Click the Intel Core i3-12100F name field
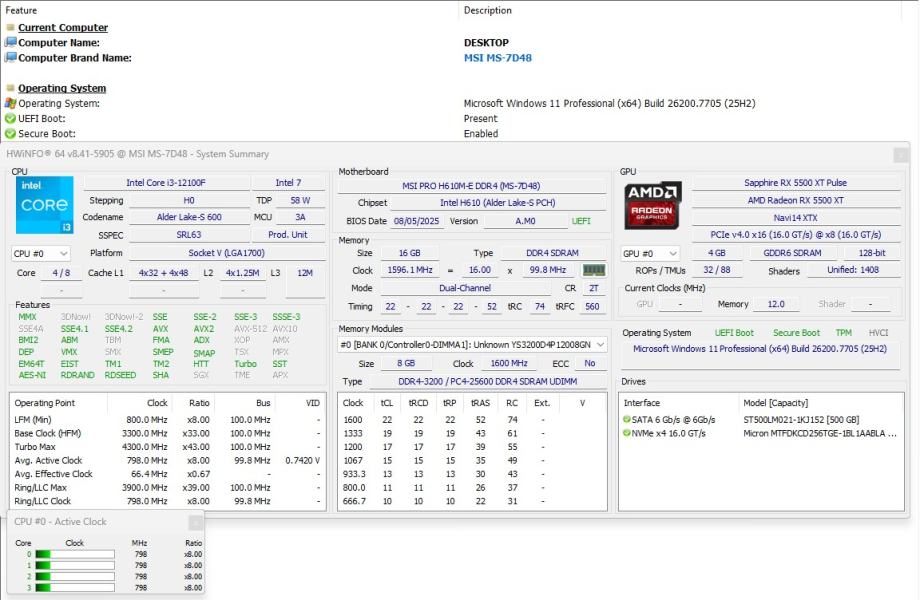 click(x=166, y=182)
